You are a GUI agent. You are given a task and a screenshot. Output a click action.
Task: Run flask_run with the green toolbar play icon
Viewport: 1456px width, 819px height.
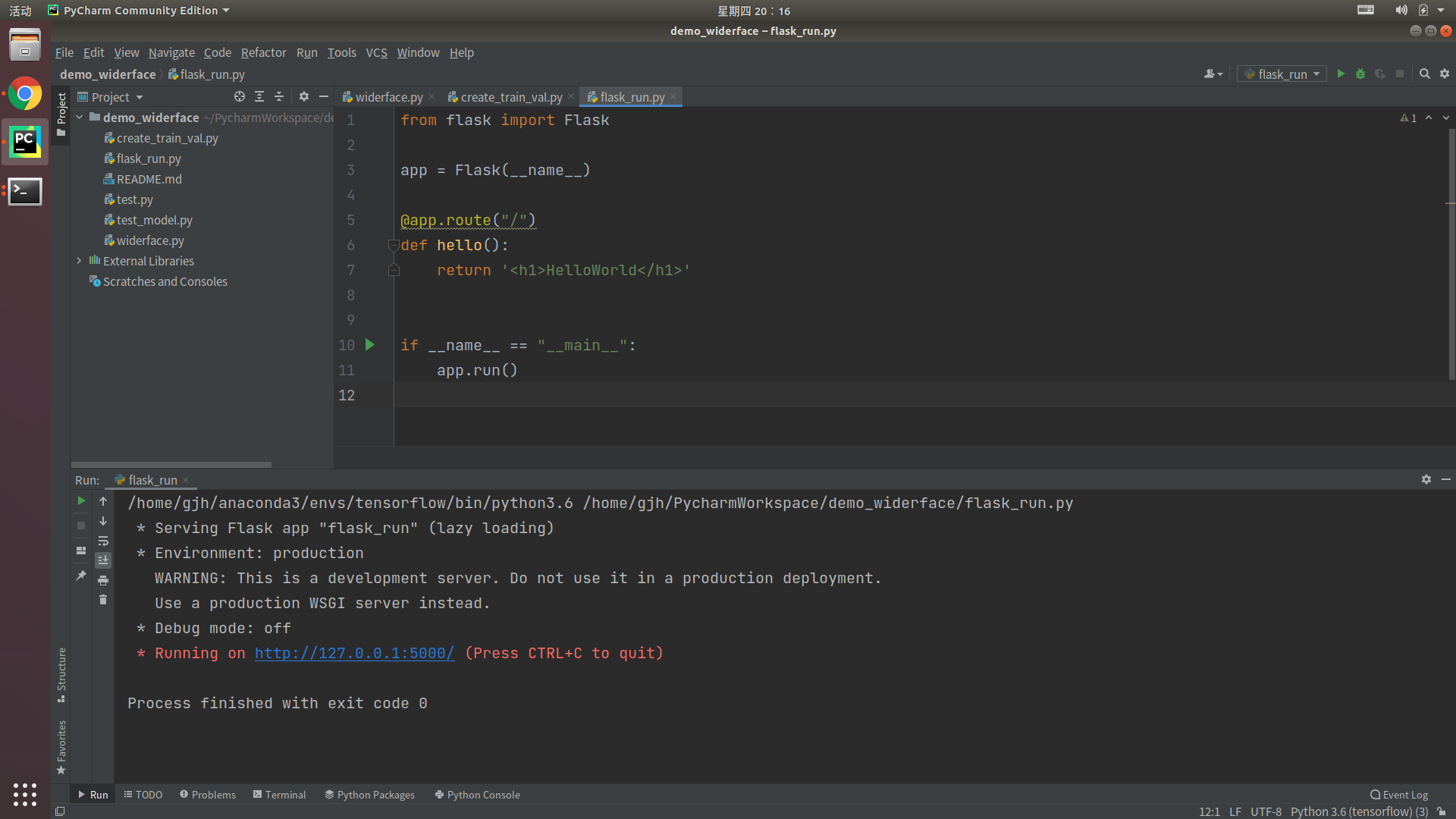tap(1341, 74)
